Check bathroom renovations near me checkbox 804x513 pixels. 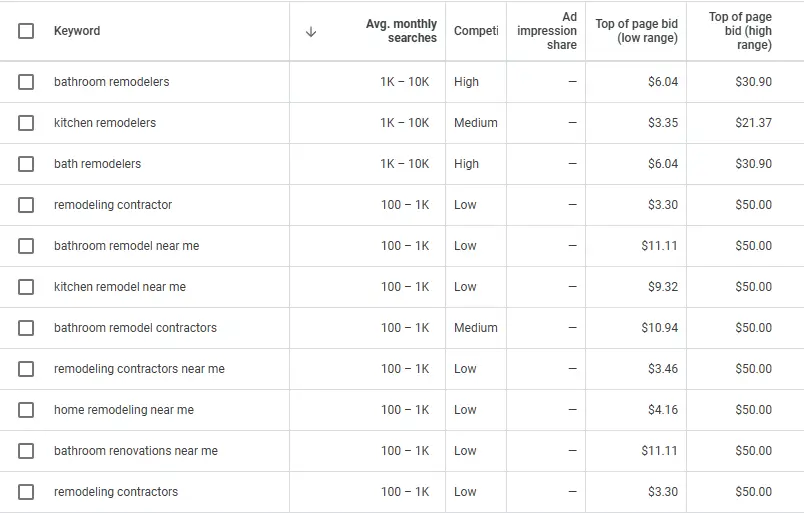[x=26, y=451]
